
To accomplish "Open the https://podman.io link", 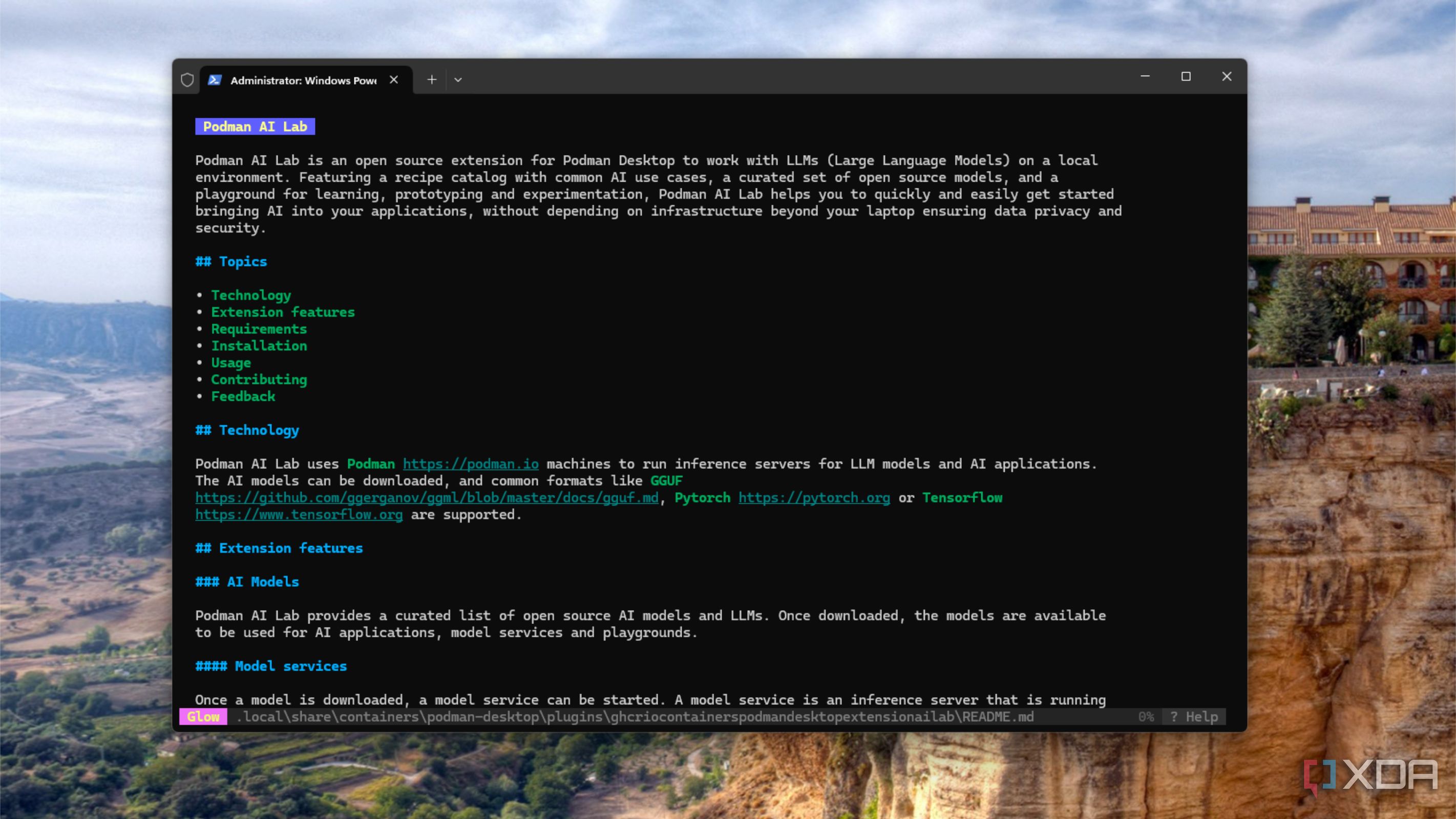I will pyautogui.click(x=471, y=464).
